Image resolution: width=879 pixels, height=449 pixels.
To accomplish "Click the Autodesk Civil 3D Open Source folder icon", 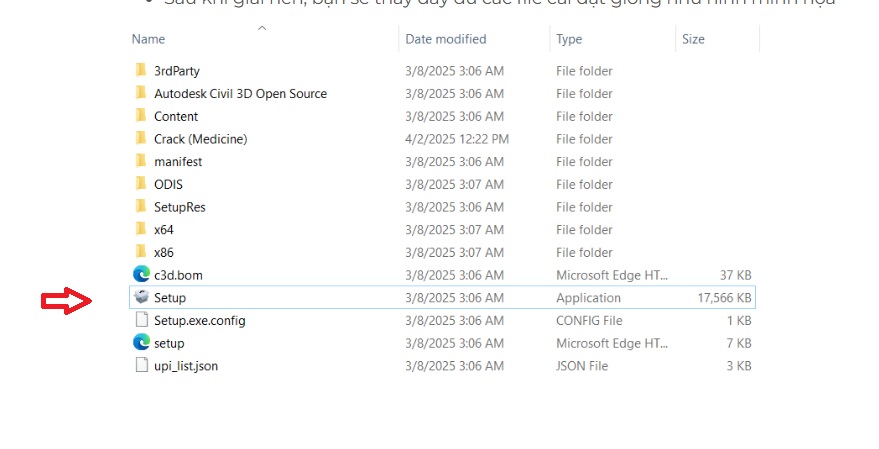I will [x=141, y=92].
